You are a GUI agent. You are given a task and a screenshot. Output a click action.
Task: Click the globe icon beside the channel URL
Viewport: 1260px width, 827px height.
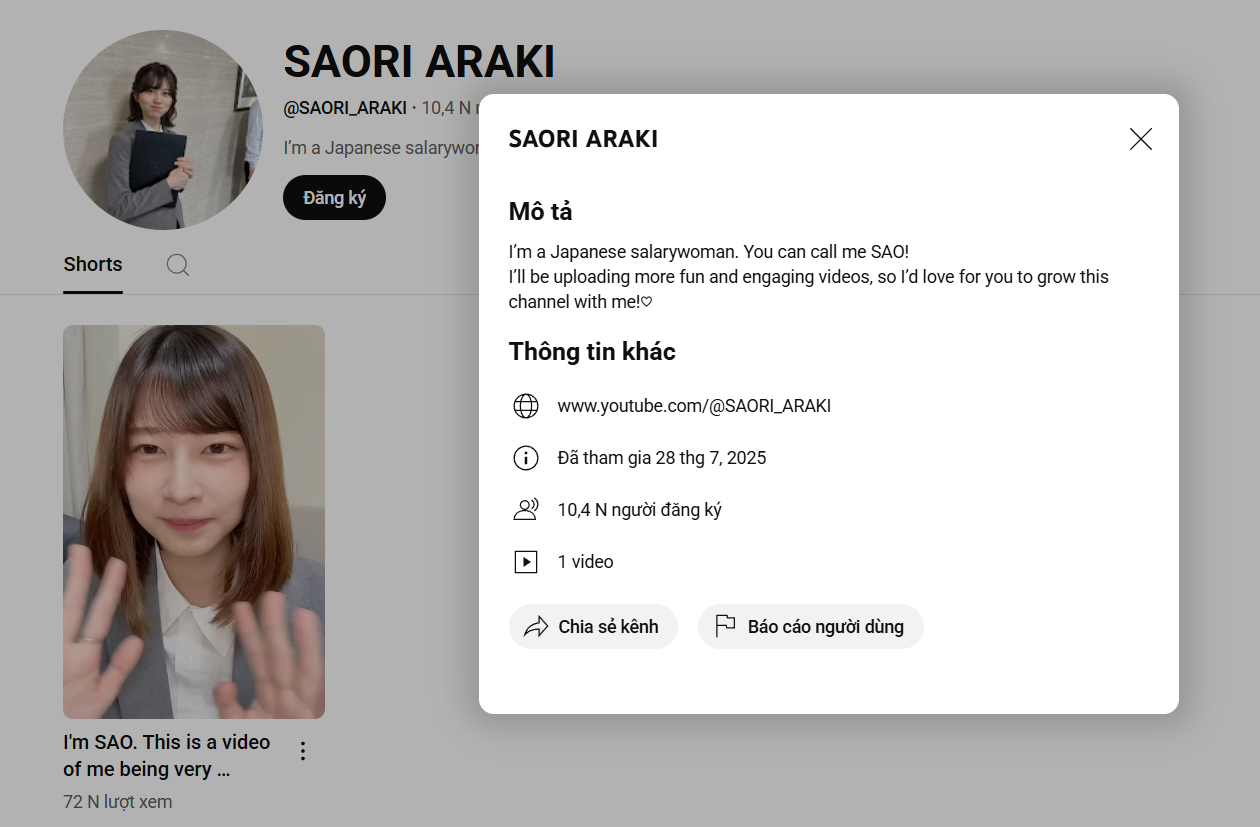(526, 406)
